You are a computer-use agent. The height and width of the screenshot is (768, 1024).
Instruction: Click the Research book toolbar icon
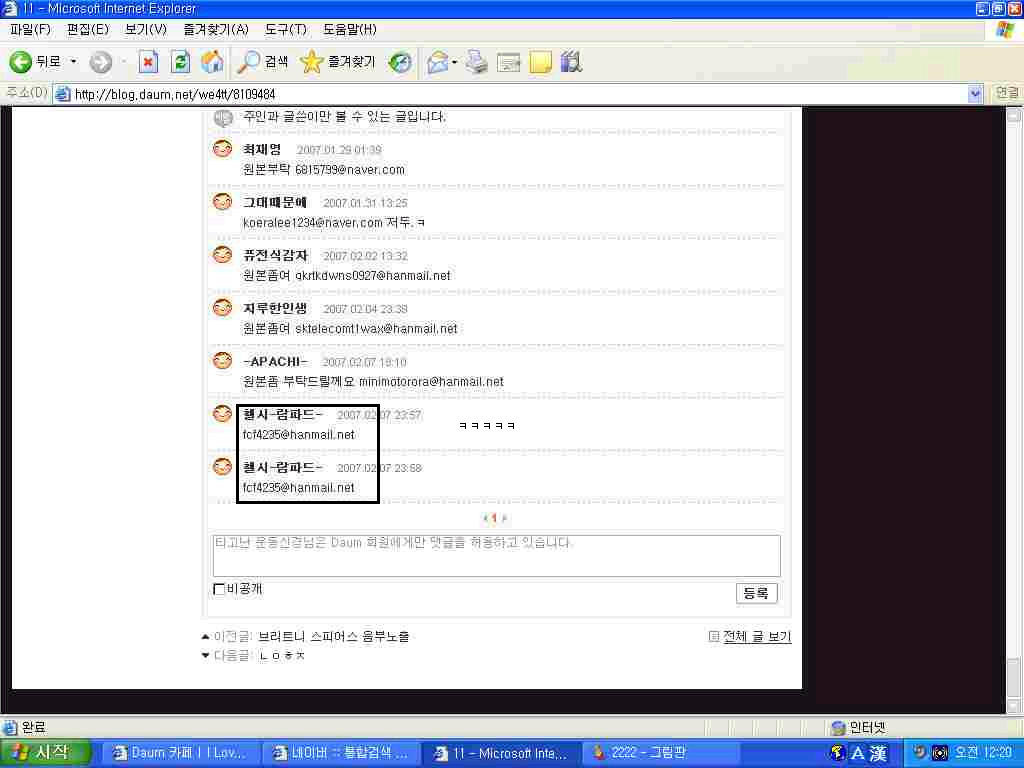(x=571, y=62)
